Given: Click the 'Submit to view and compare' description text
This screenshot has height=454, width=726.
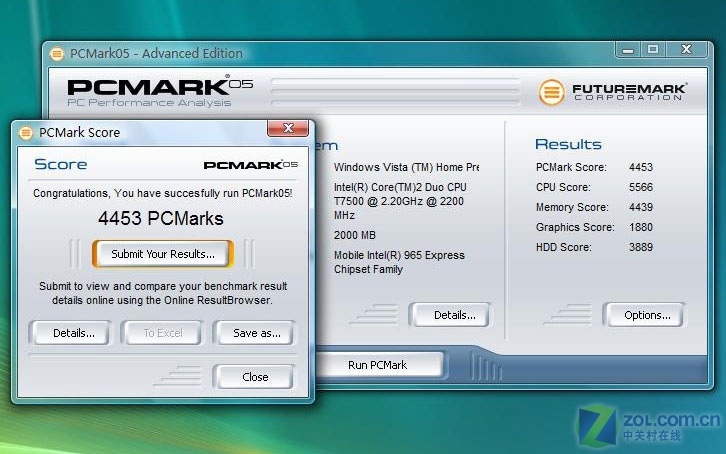Looking at the screenshot, I should pos(163,293).
